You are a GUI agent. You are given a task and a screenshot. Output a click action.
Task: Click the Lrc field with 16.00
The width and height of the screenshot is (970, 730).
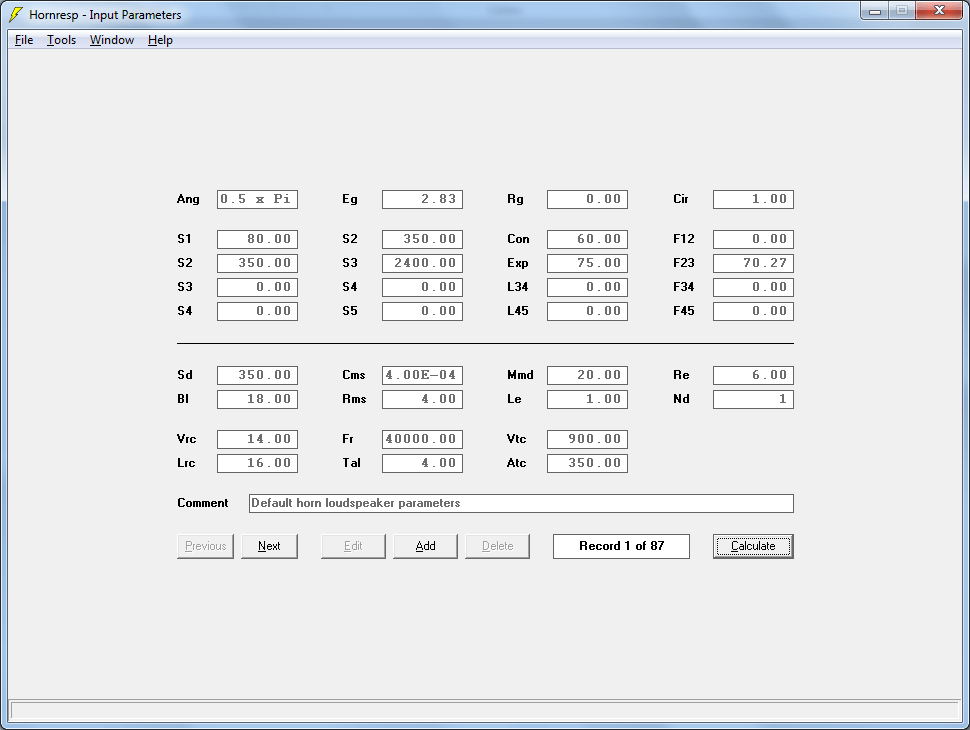tap(257, 463)
